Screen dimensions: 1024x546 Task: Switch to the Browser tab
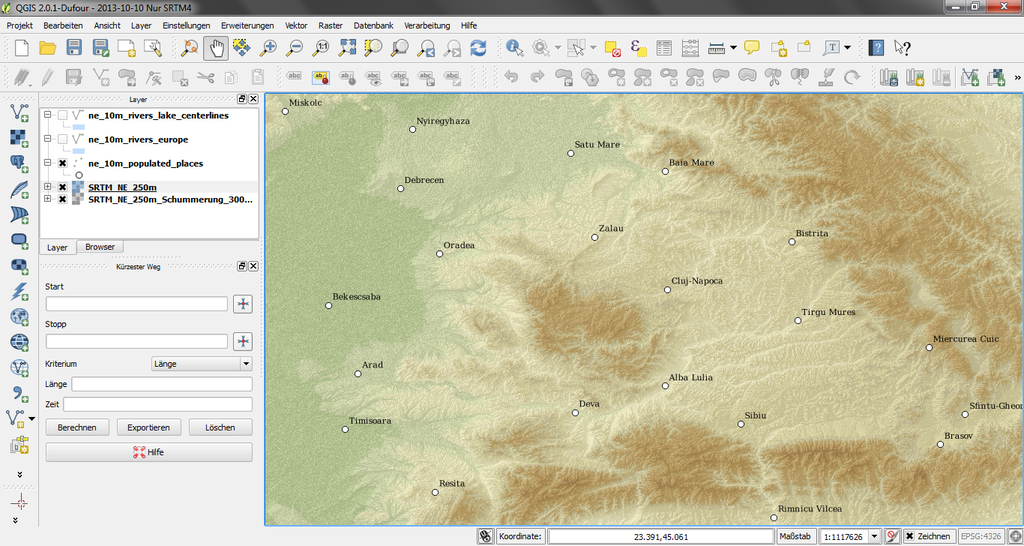point(99,247)
